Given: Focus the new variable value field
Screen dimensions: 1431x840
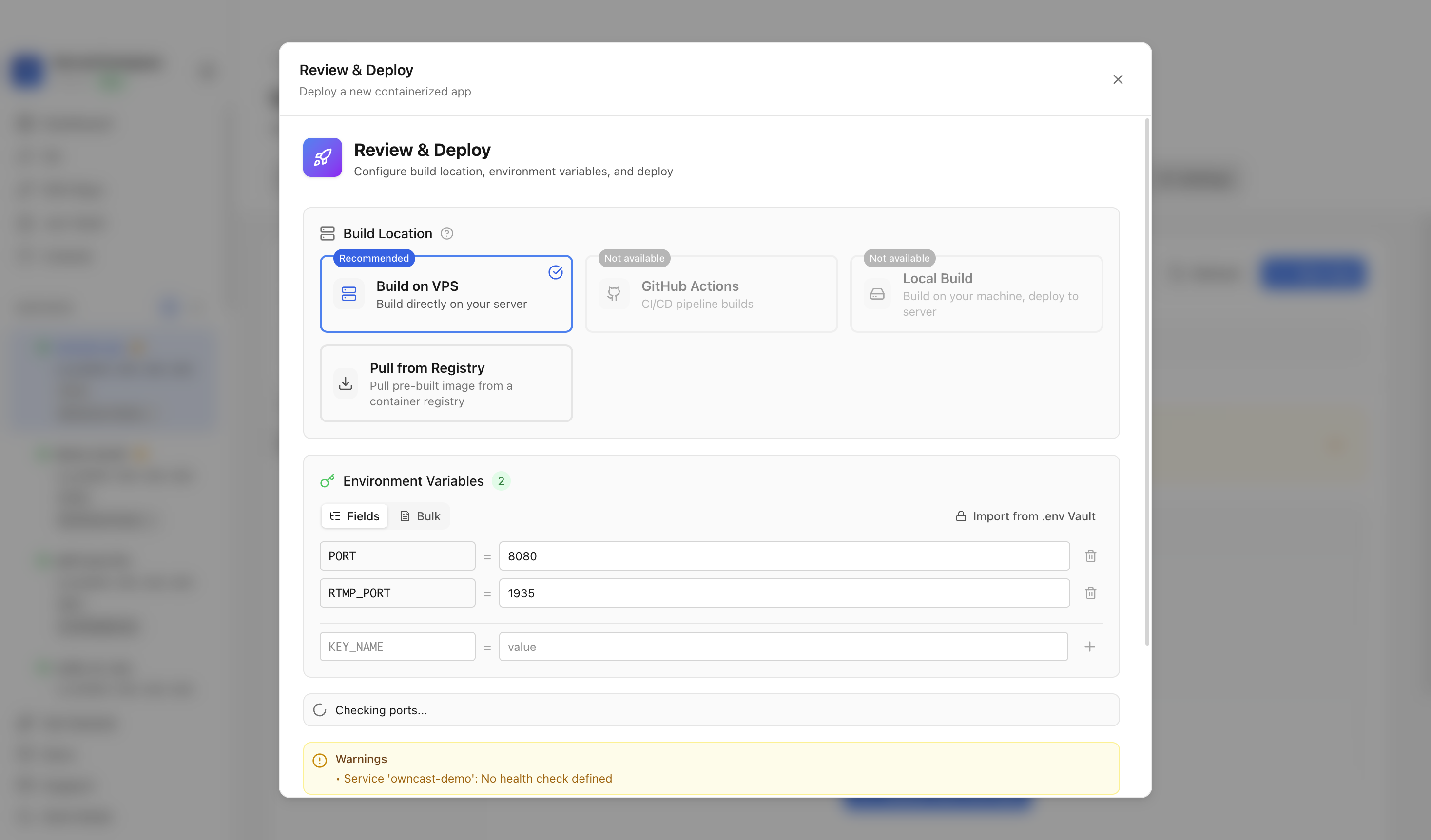Looking at the screenshot, I should [783, 647].
